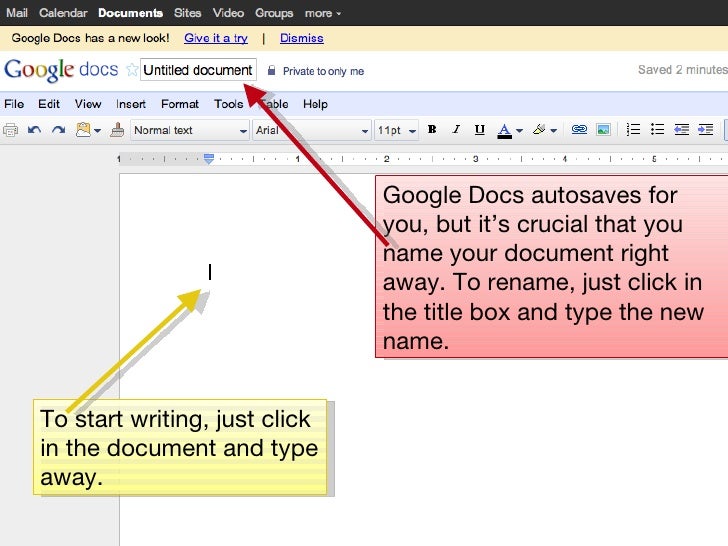728x546 pixels.
Task: Click the lock sharing icon
Action: (272, 71)
